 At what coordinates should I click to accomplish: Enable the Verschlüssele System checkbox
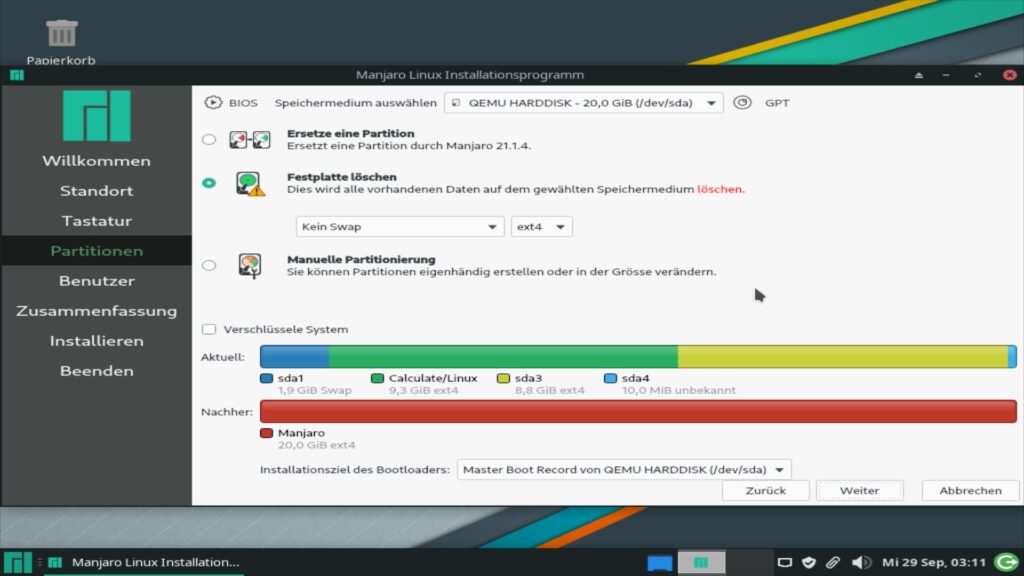pyautogui.click(x=209, y=329)
